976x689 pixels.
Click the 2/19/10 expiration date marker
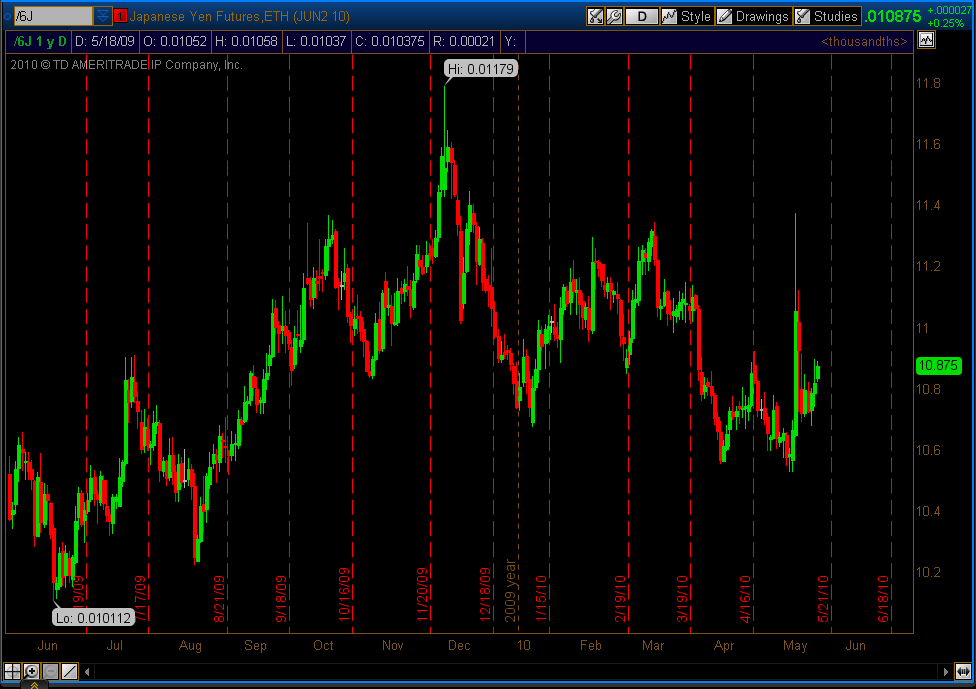pyautogui.click(x=621, y=598)
